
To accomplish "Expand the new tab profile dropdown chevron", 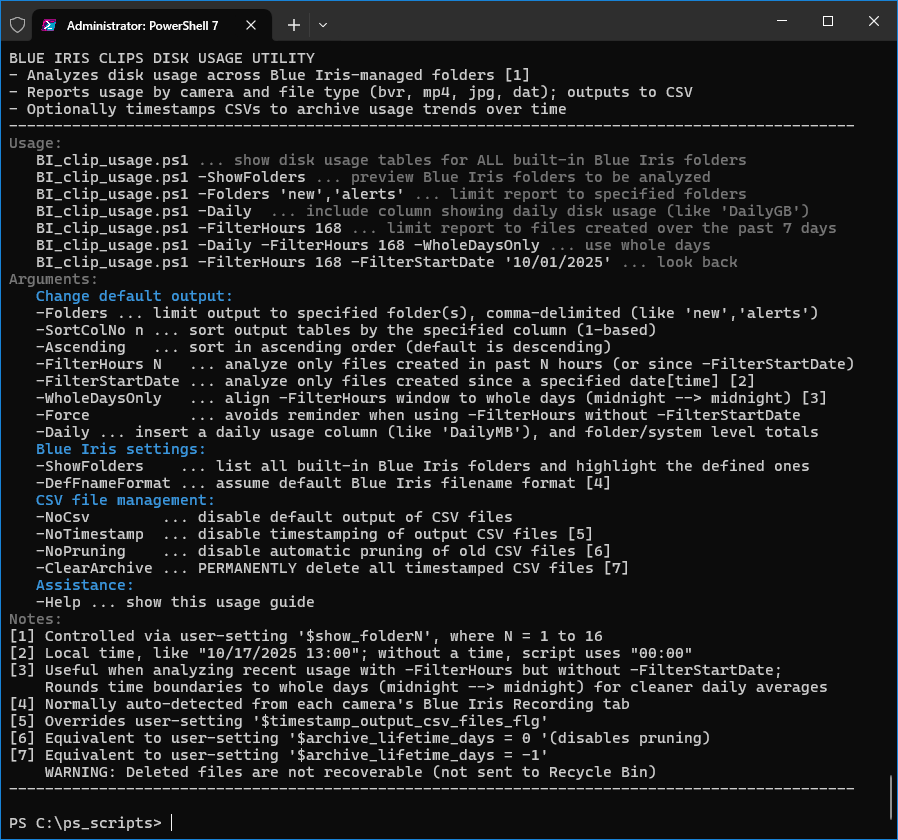I will (323, 24).
